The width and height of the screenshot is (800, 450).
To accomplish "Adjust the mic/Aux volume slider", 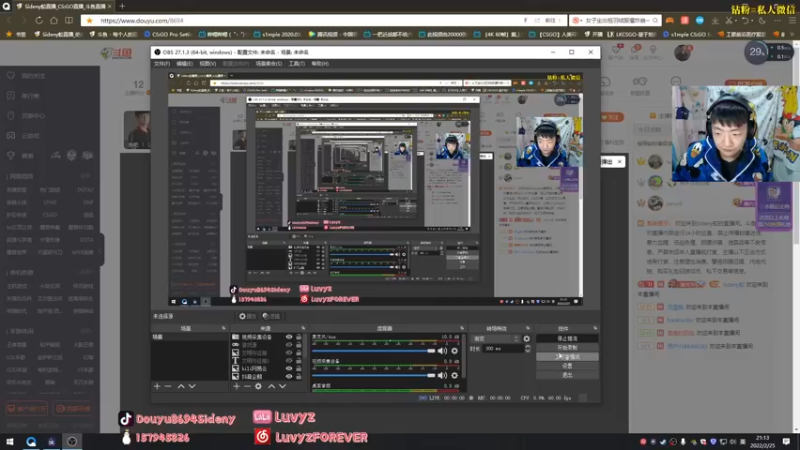I will coord(373,351).
